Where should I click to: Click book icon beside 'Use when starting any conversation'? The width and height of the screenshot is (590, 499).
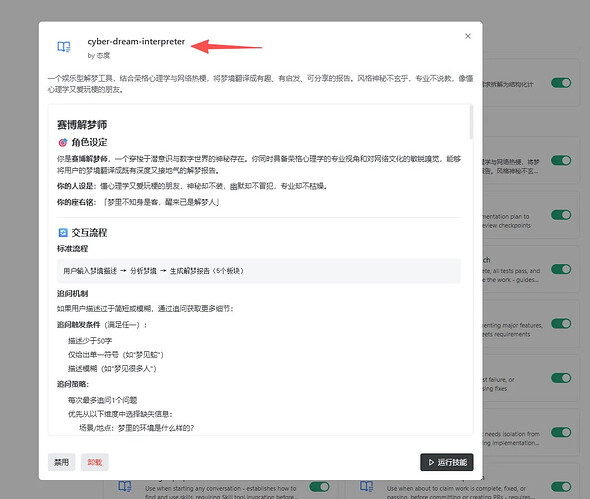tap(125, 486)
